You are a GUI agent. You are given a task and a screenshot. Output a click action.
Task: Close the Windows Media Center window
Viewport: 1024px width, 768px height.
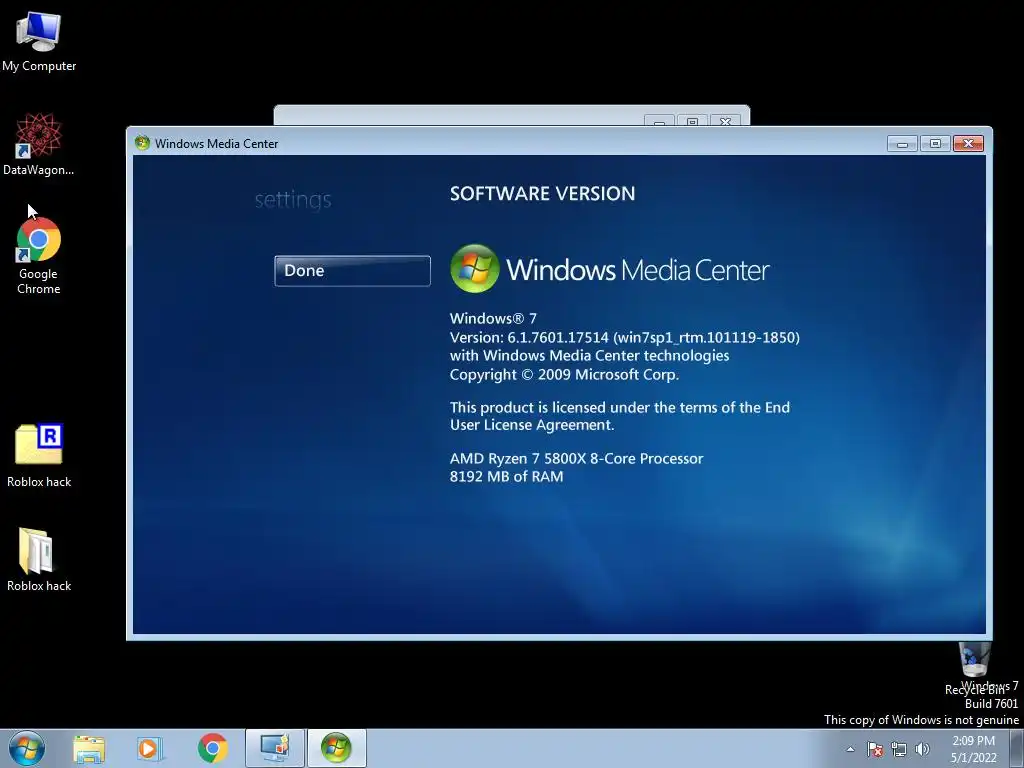pos(968,143)
